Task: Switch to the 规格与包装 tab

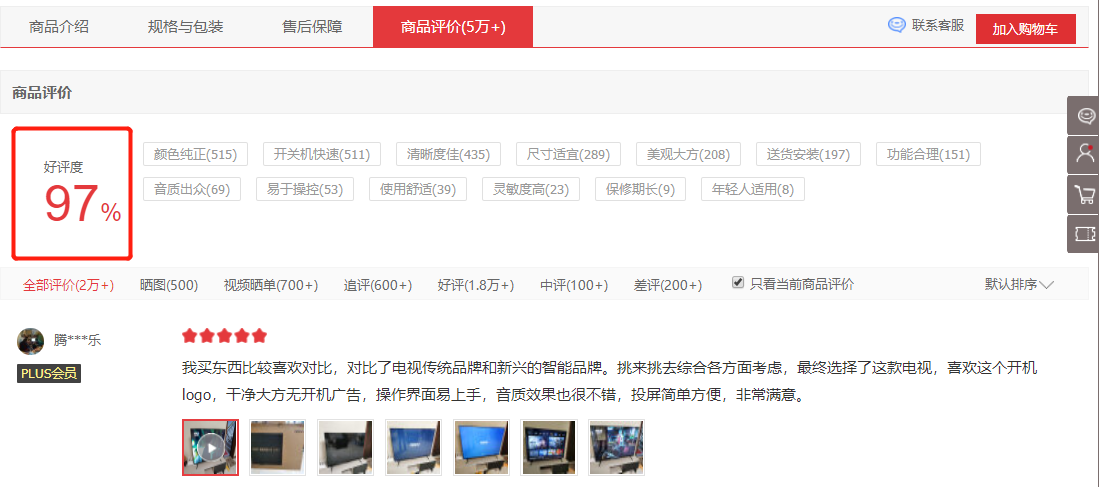Action: (185, 27)
